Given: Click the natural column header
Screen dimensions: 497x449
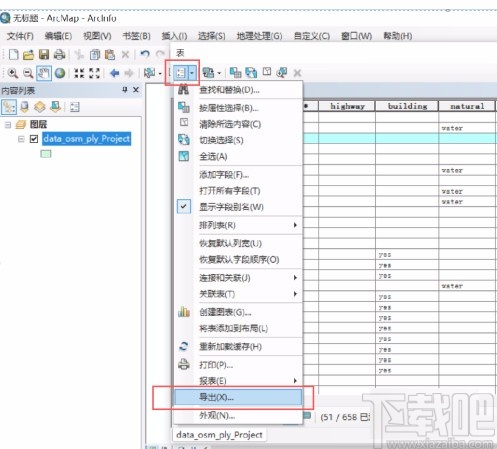Looking at the screenshot, I should tap(467, 106).
